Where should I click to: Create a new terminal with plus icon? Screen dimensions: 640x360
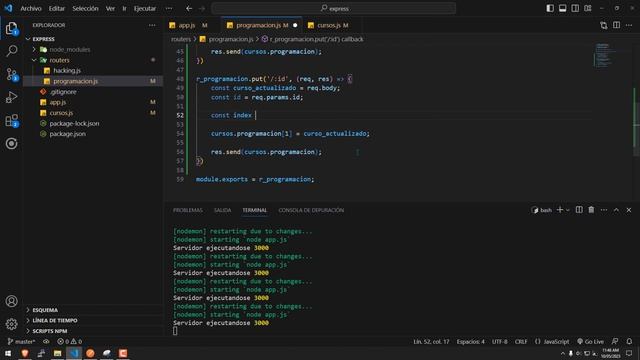pos(560,210)
